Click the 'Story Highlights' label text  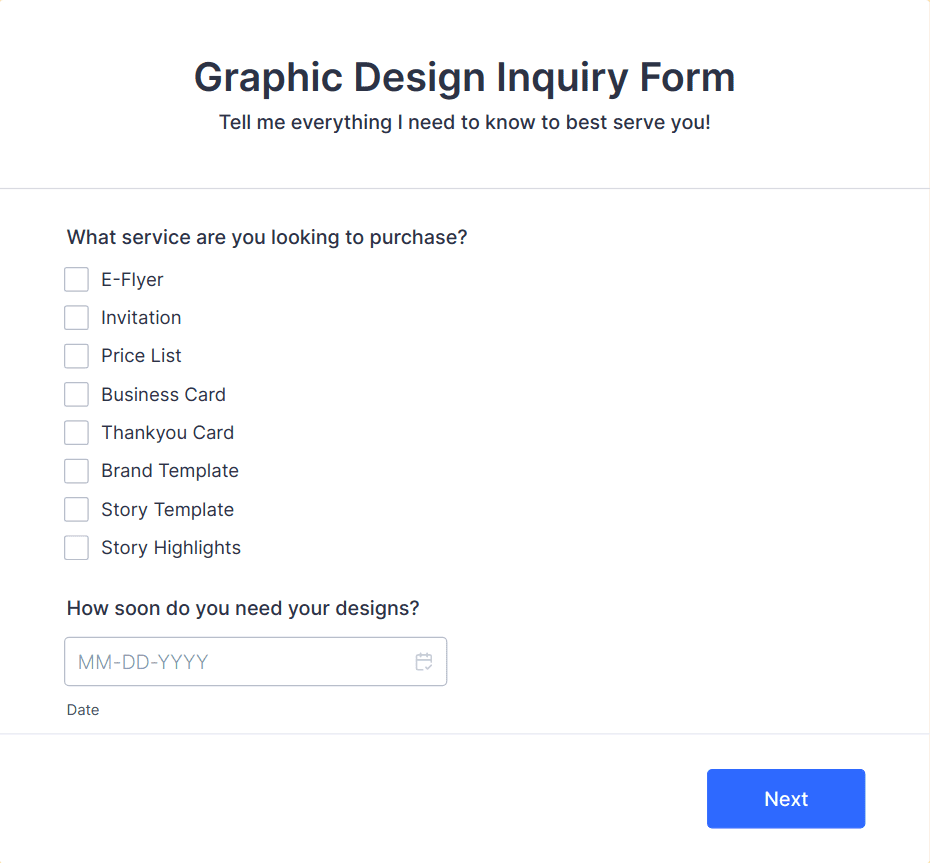click(171, 547)
